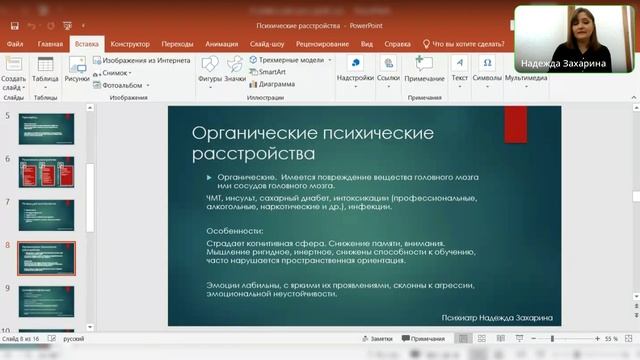Viewport: 640px width, 360px height.
Task: Click the zoom slider handle
Action: coord(552,339)
